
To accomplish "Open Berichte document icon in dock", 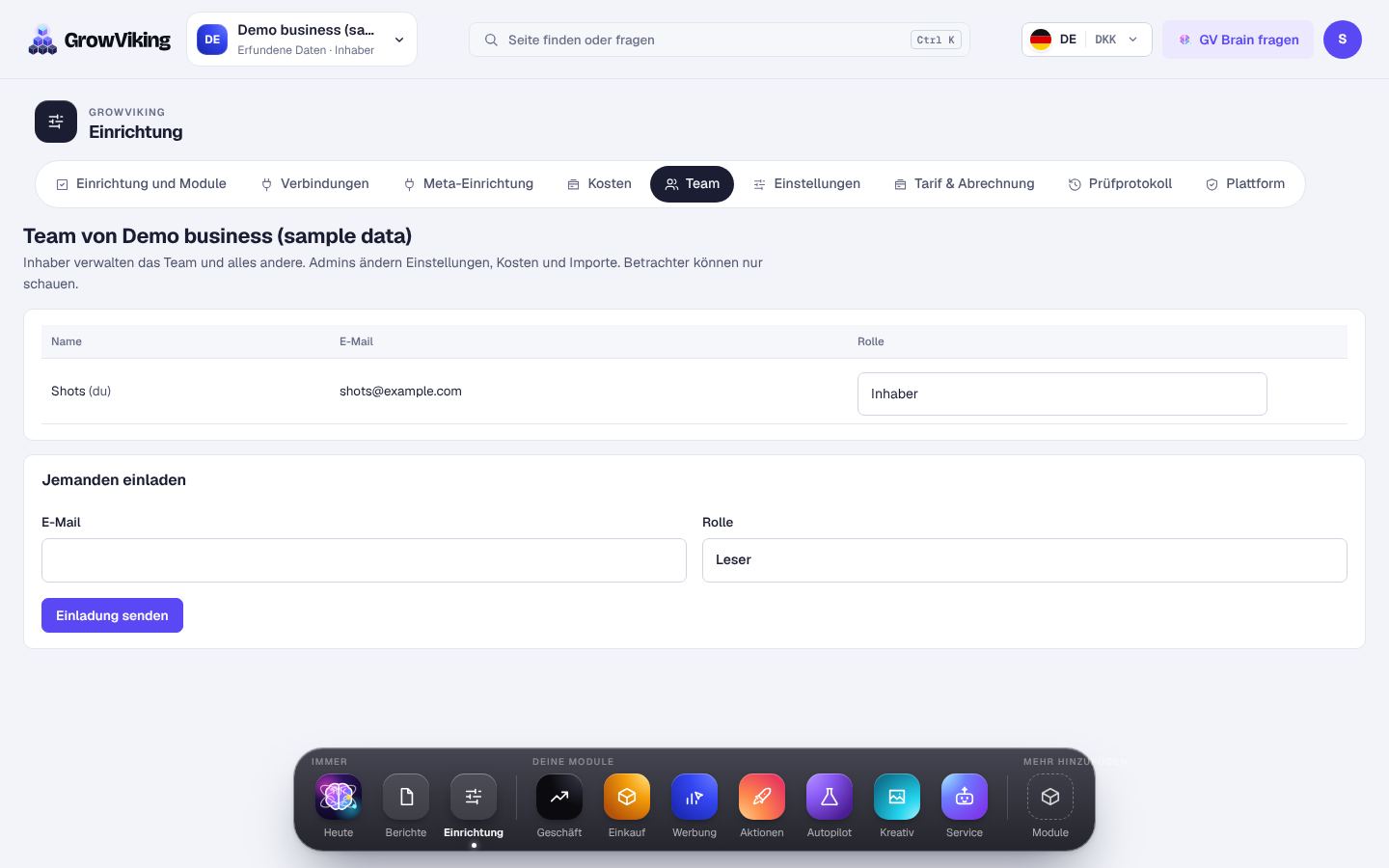I will (x=406, y=797).
